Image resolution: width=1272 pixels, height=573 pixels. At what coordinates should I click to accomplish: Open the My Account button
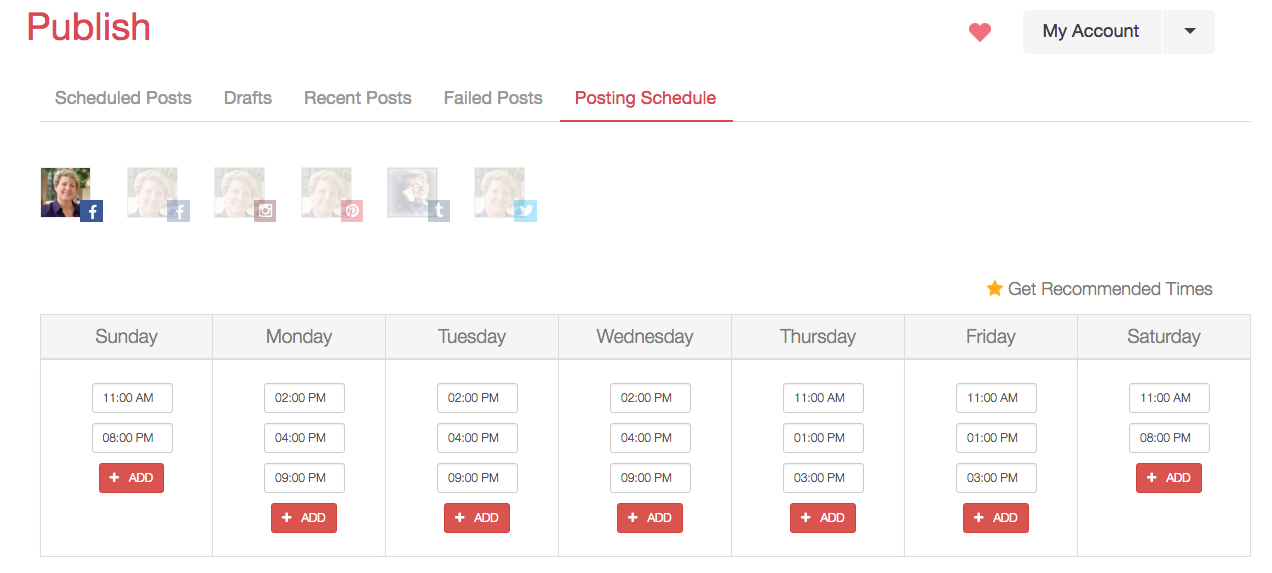[1092, 32]
